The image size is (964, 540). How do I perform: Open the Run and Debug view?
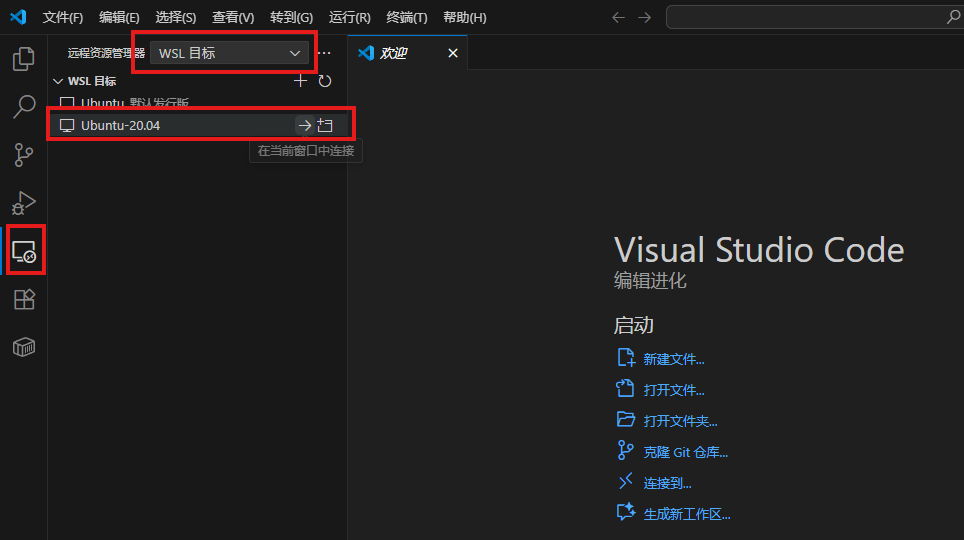tap(23, 203)
